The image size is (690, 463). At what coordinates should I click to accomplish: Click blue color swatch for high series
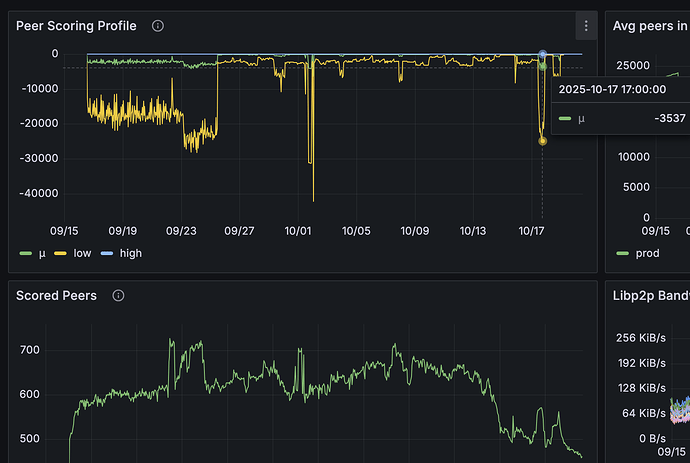click(107, 253)
